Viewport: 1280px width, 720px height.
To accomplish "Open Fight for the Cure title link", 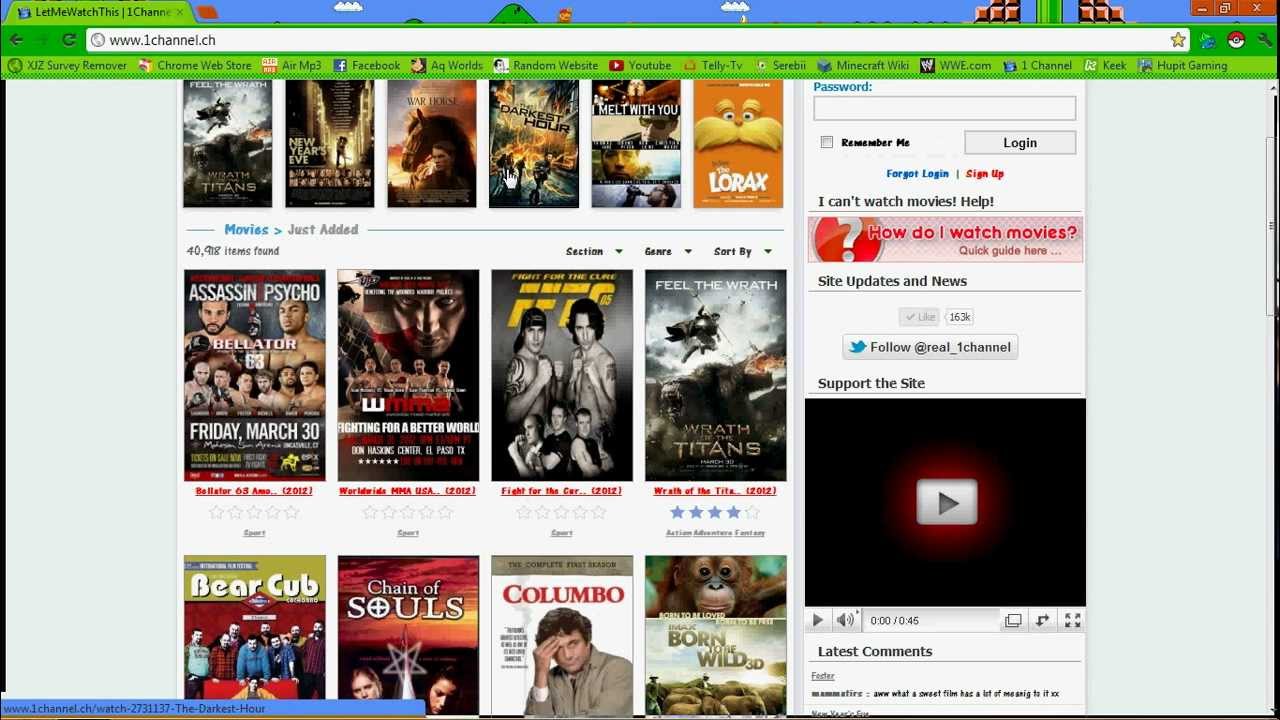I will pos(561,491).
